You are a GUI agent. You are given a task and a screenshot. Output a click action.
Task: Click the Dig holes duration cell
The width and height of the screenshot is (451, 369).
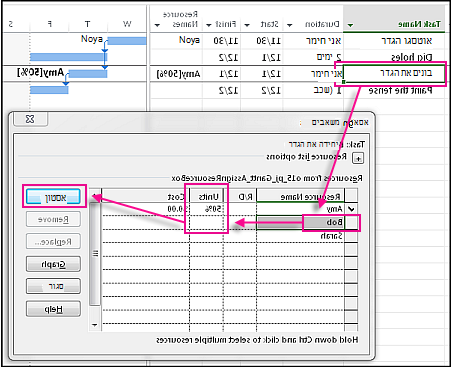point(313,57)
